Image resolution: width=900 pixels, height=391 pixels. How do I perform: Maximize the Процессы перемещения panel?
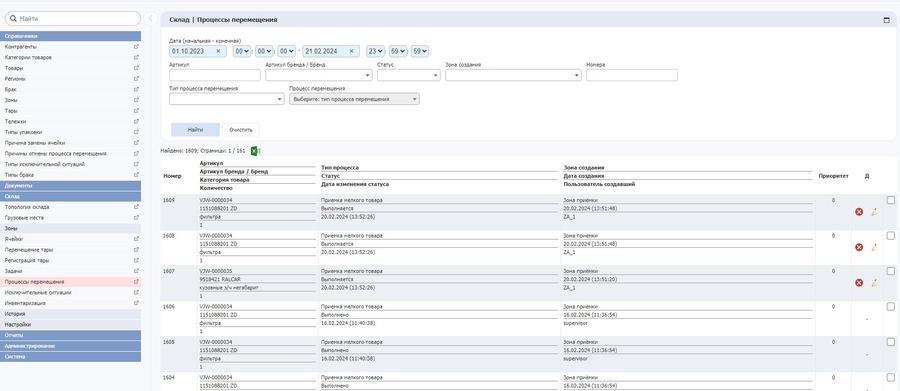(x=887, y=20)
